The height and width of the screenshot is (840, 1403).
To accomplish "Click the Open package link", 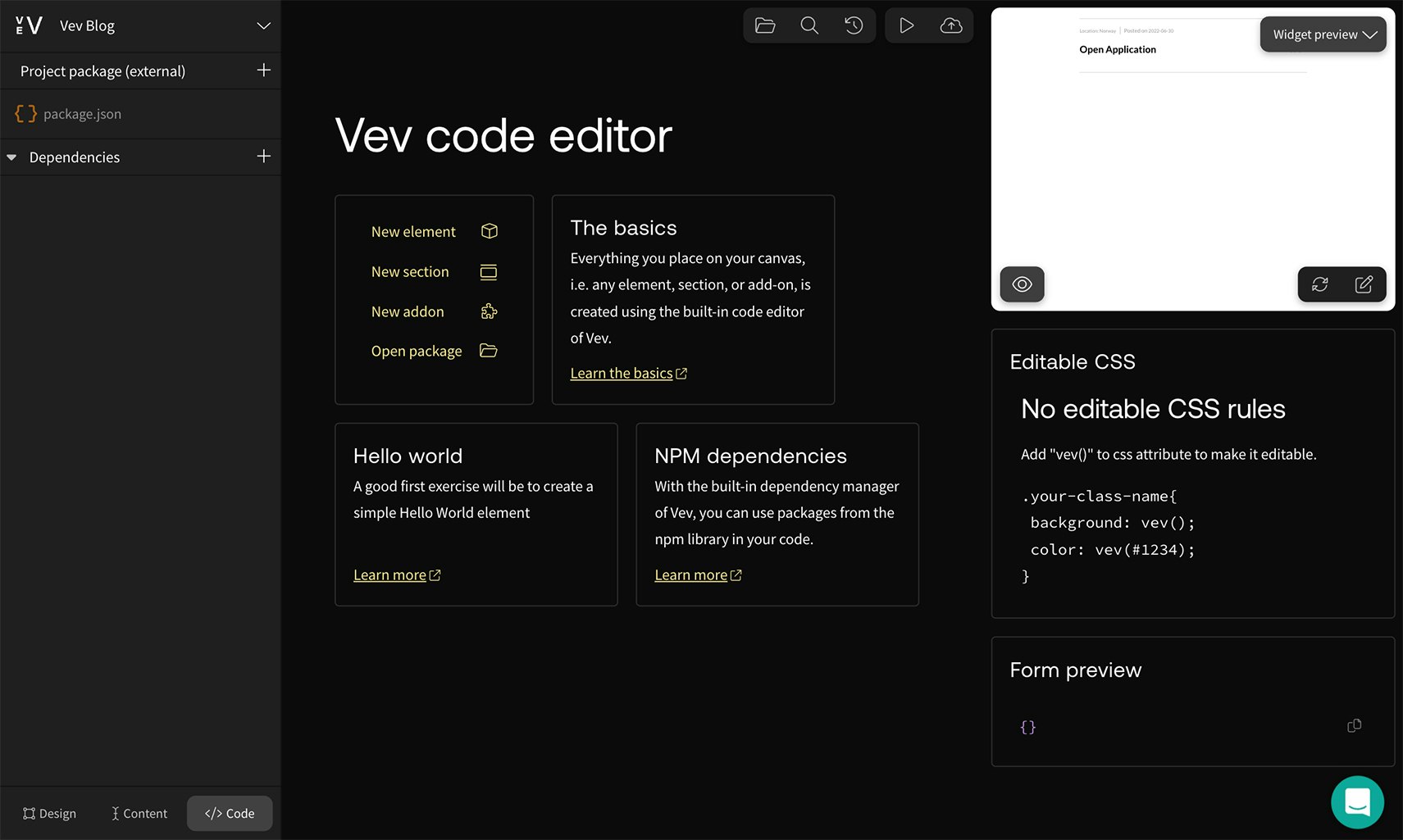I will coord(417,351).
